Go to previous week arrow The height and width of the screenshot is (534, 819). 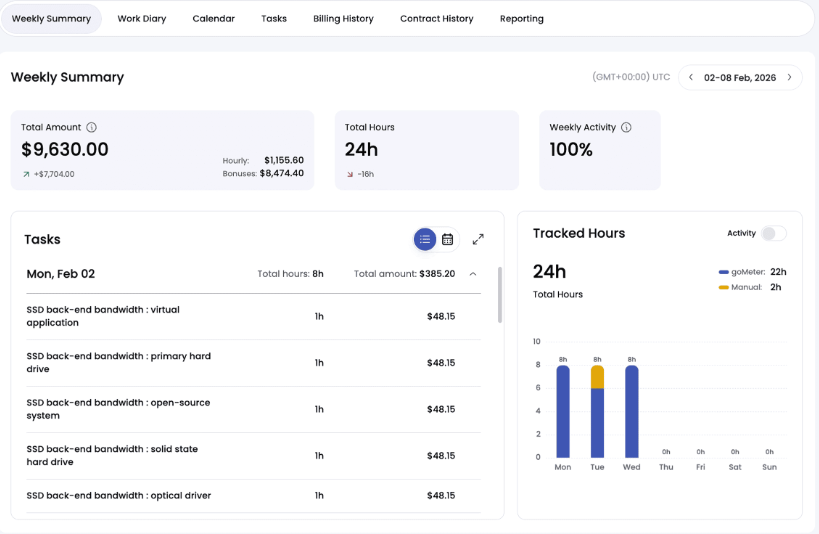(x=691, y=77)
